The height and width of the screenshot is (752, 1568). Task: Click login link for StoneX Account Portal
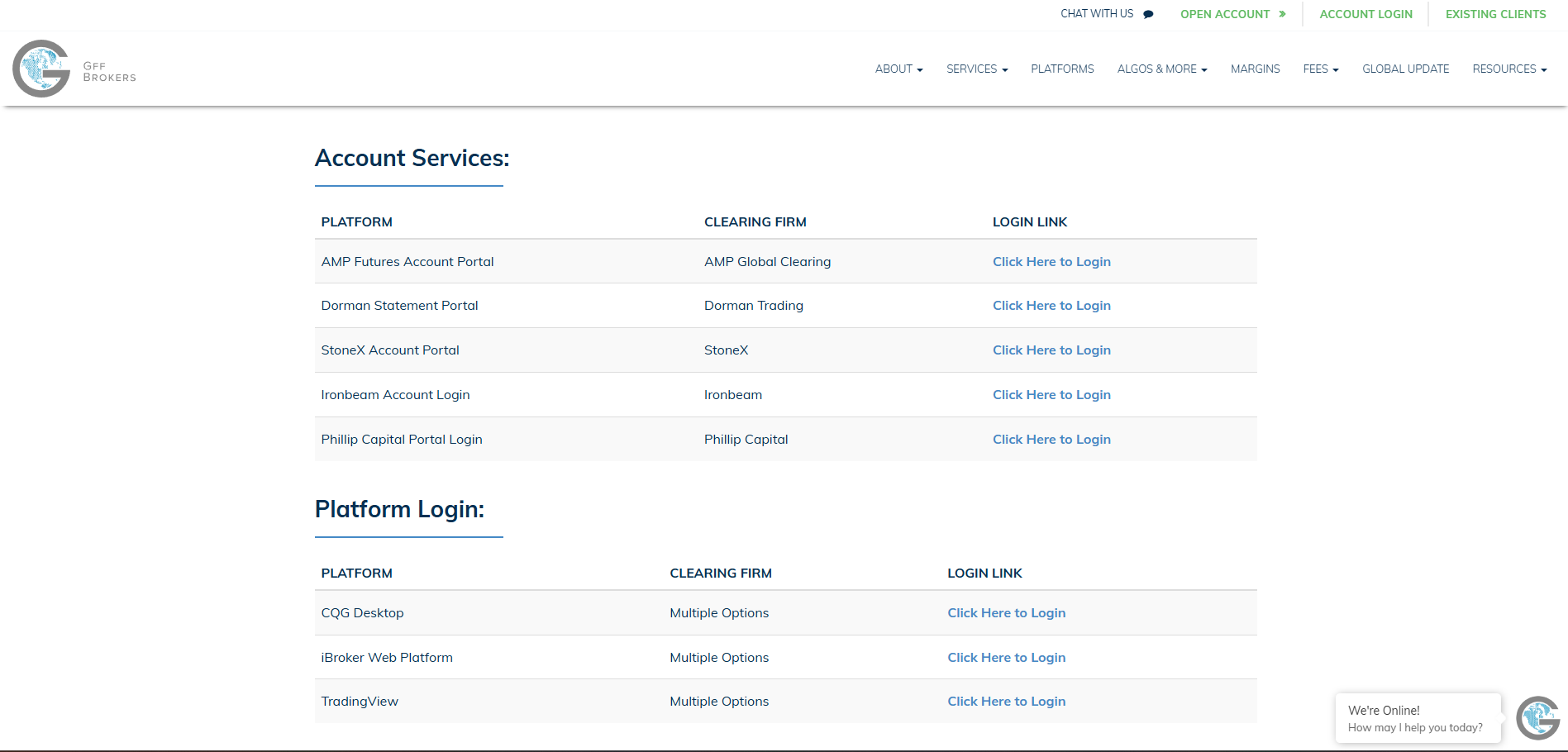coord(1051,350)
